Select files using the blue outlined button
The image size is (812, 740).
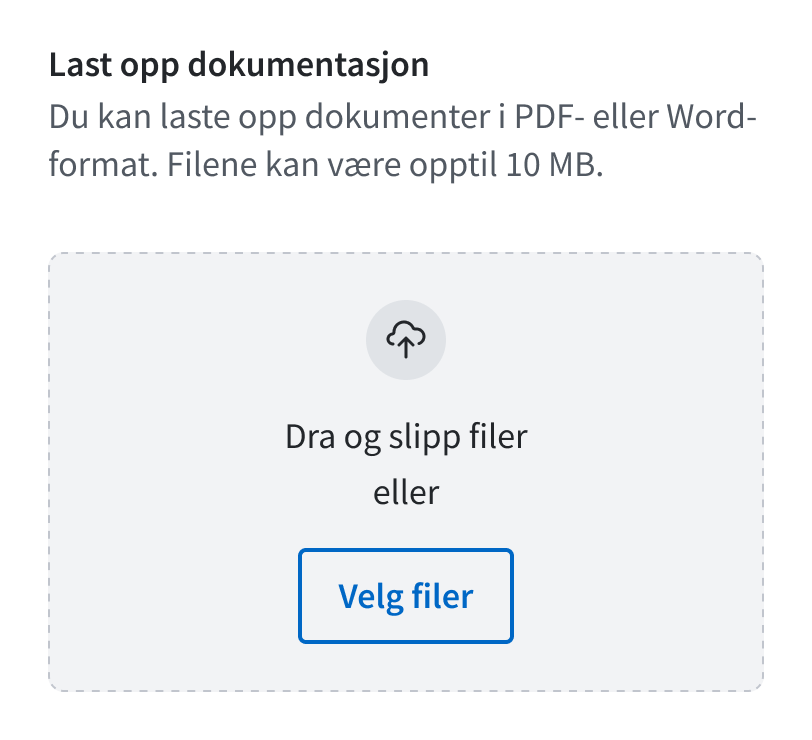pyautogui.click(x=406, y=595)
